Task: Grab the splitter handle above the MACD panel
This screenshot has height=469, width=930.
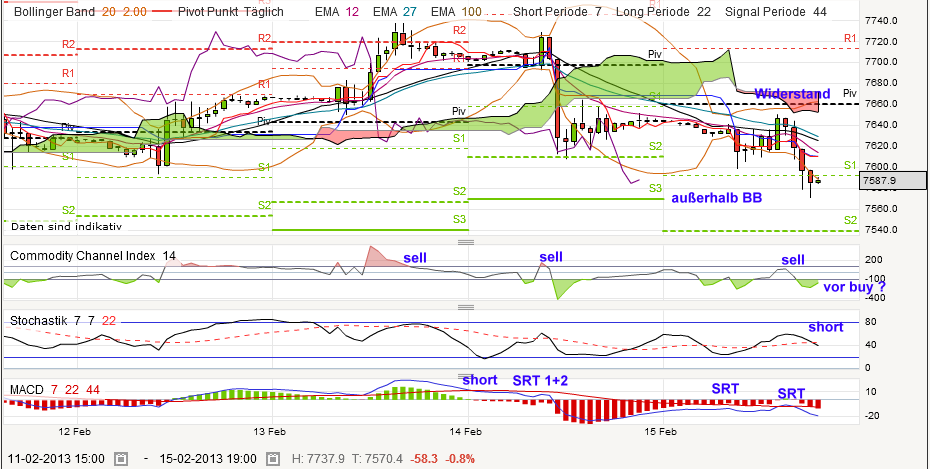Action: pyautogui.click(x=466, y=376)
